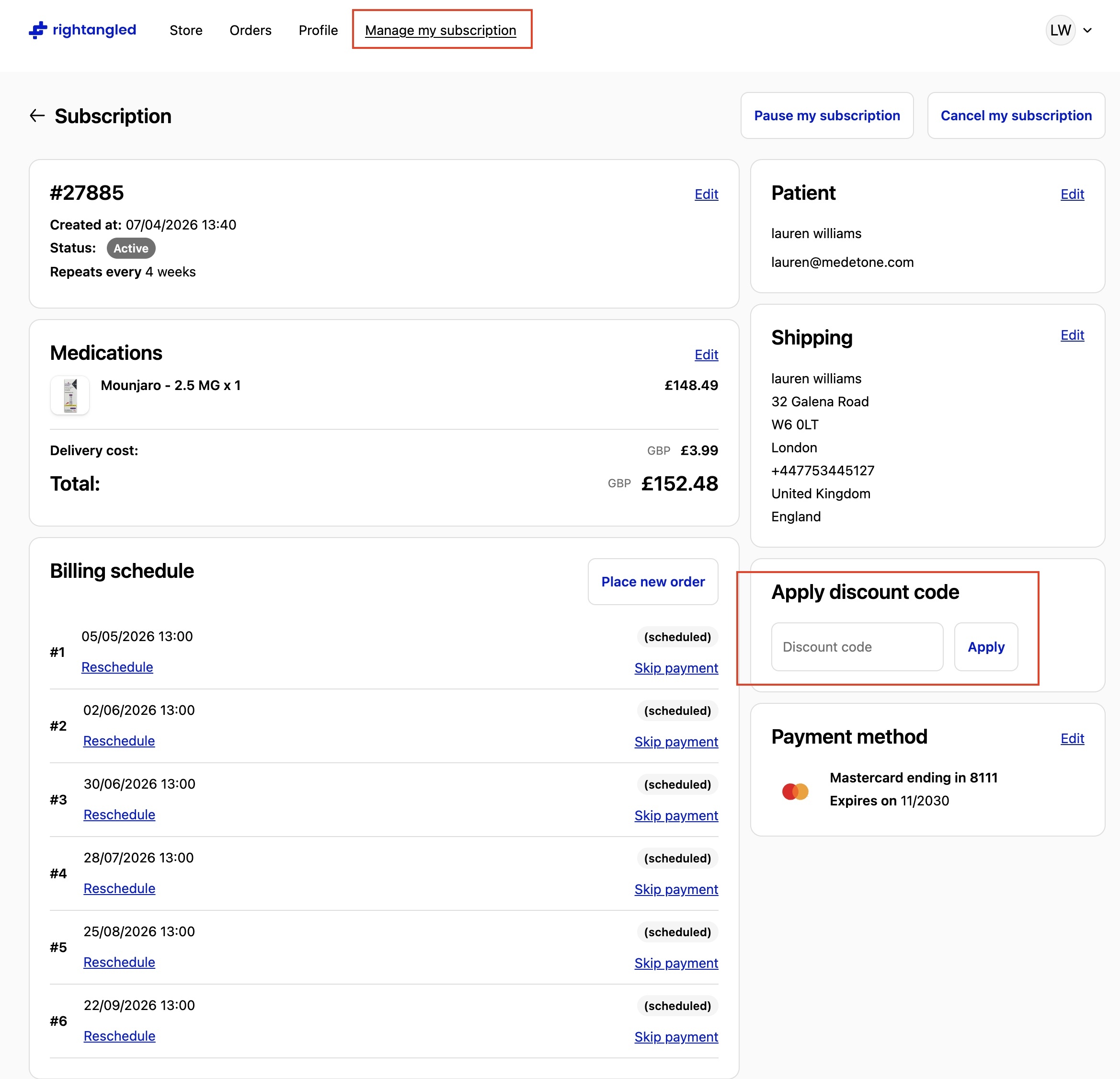
Task: Reschedule billing #1 on 05/05/2026
Action: pyautogui.click(x=117, y=667)
